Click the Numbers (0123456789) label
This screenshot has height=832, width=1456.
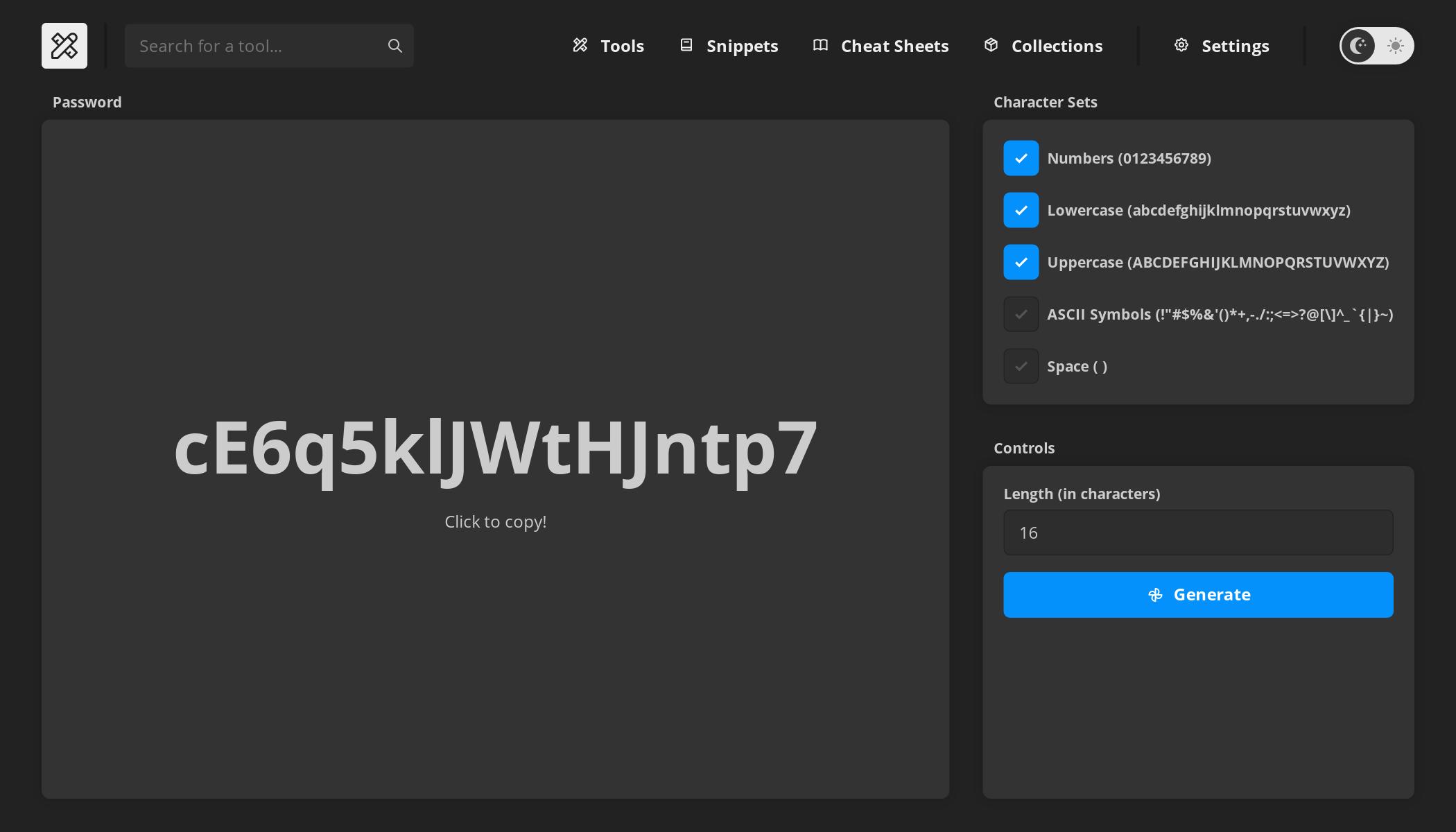tap(1129, 158)
